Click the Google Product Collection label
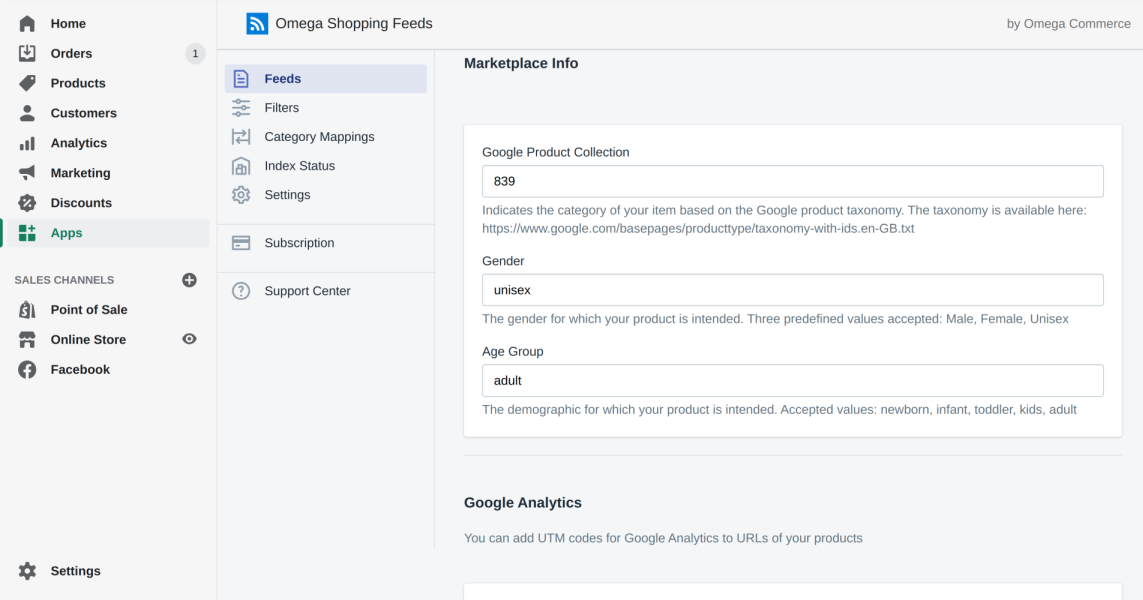The height and width of the screenshot is (600, 1143). coord(555,152)
